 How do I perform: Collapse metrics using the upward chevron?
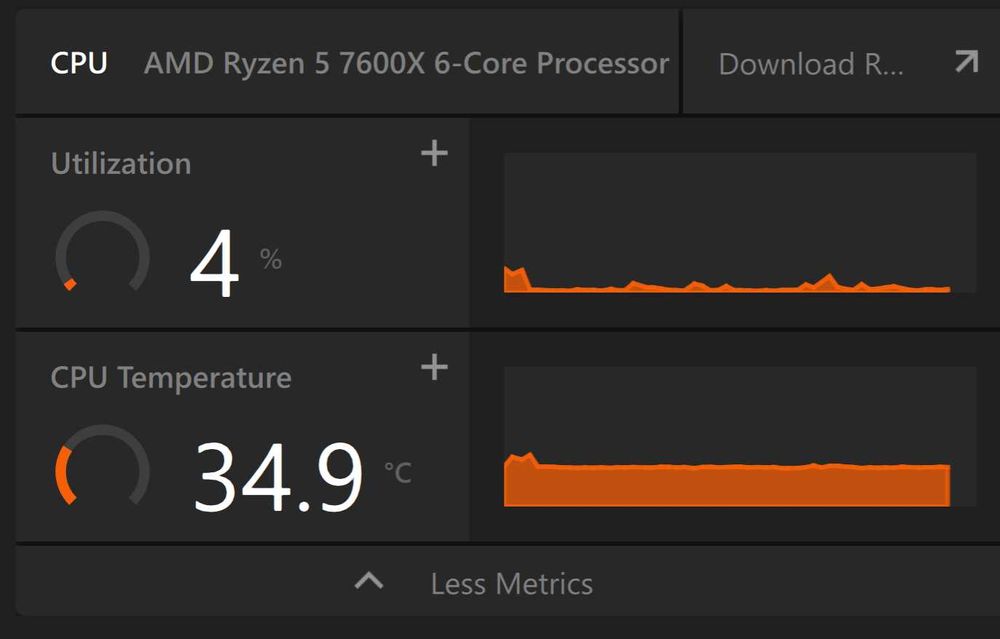tap(369, 582)
